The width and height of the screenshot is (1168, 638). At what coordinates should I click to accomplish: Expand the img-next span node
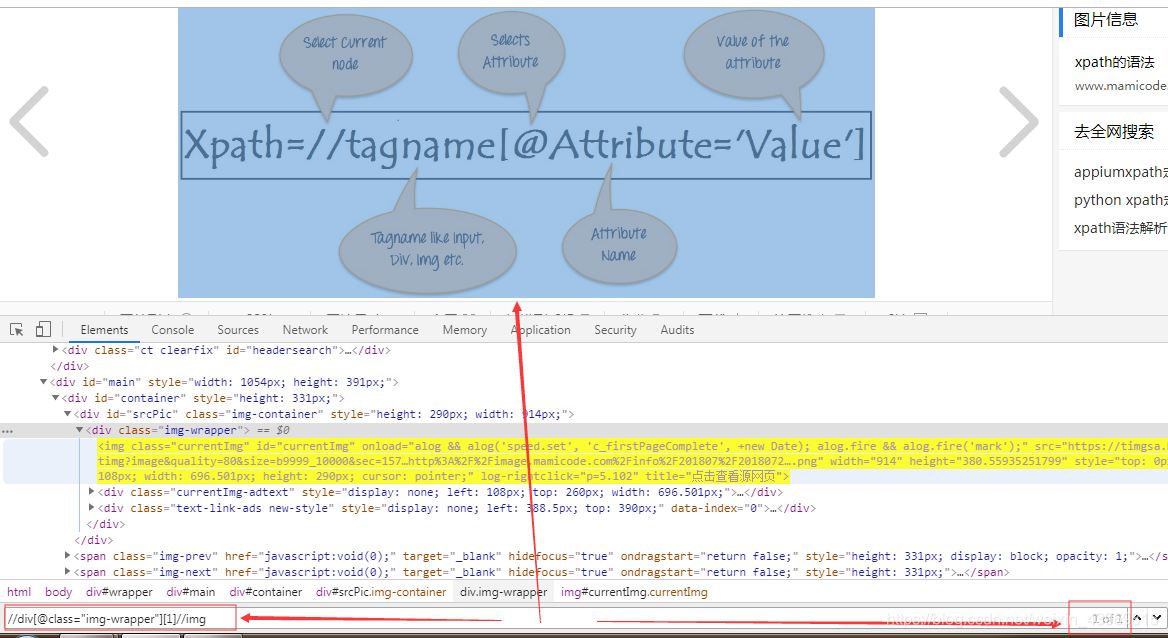pyautogui.click(x=67, y=572)
